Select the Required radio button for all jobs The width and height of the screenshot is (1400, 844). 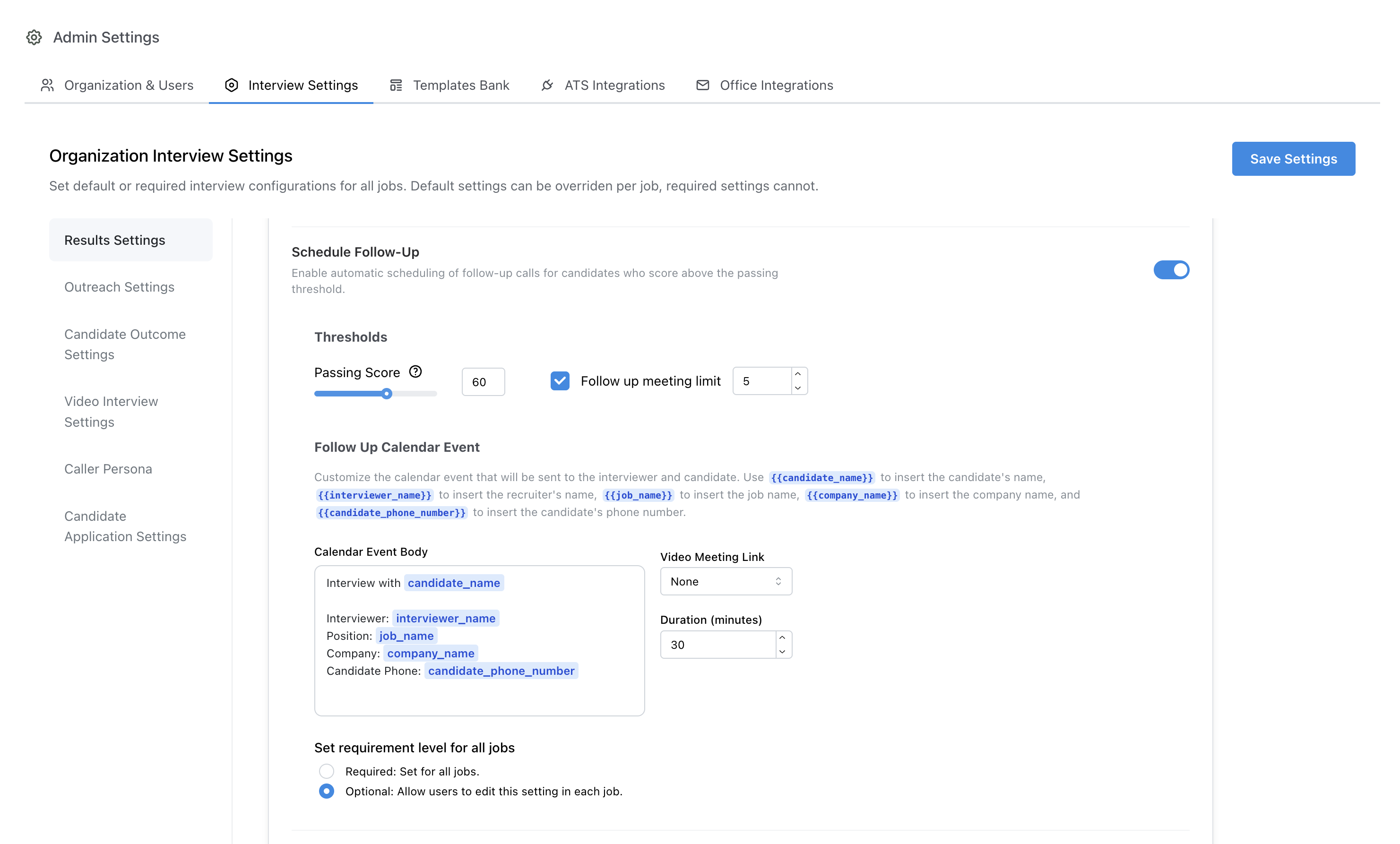coord(327,771)
